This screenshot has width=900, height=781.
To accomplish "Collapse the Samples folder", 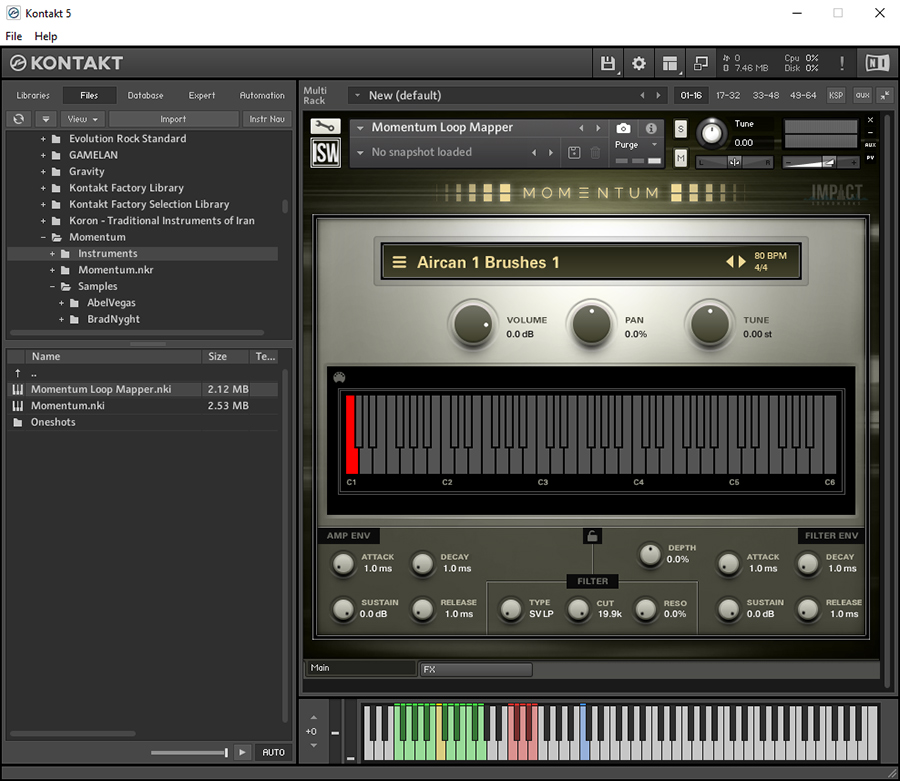I will (52, 286).
